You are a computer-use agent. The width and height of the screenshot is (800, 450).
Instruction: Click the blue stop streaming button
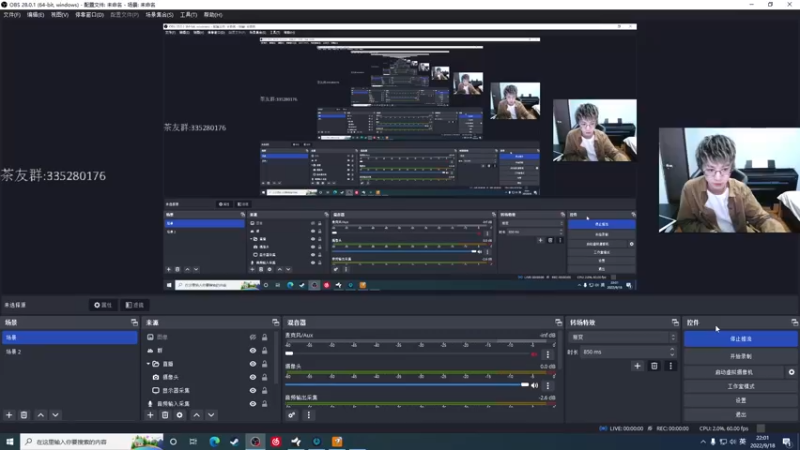740,339
